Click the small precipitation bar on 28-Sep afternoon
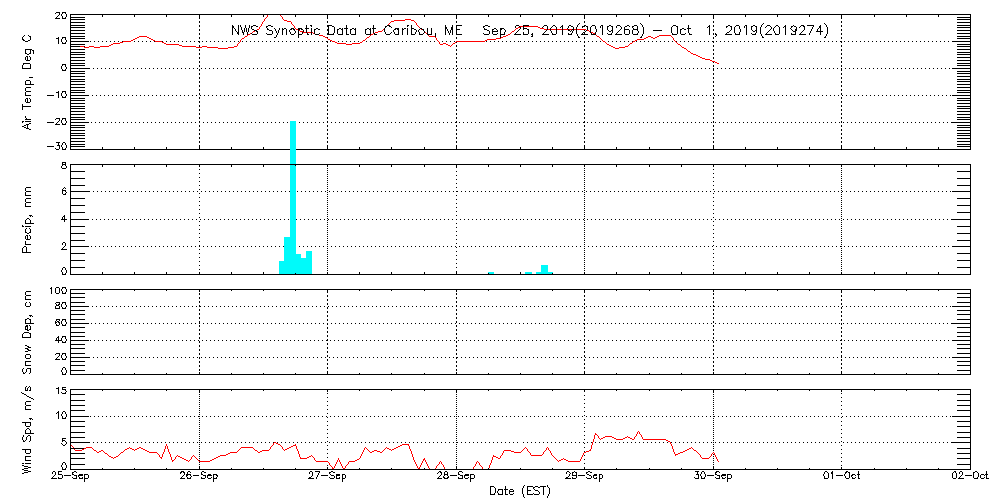Image resolution: width=1000 pixels, height=500 pixels. click(x=544, y=268)
